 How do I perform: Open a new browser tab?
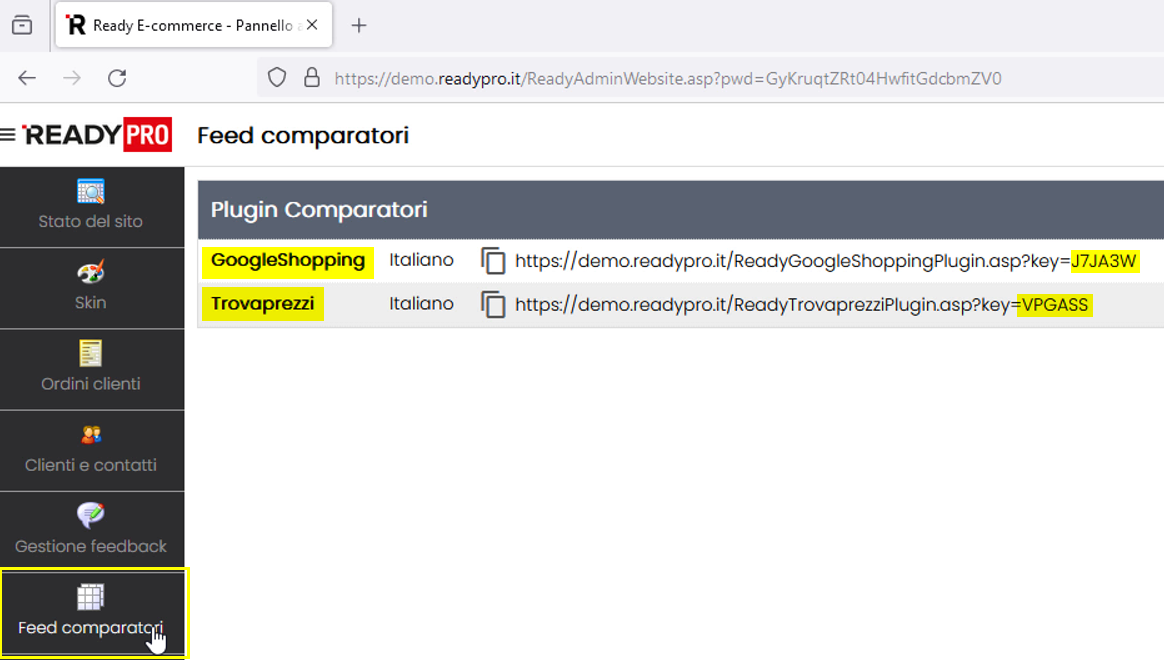tap(359, 25)
